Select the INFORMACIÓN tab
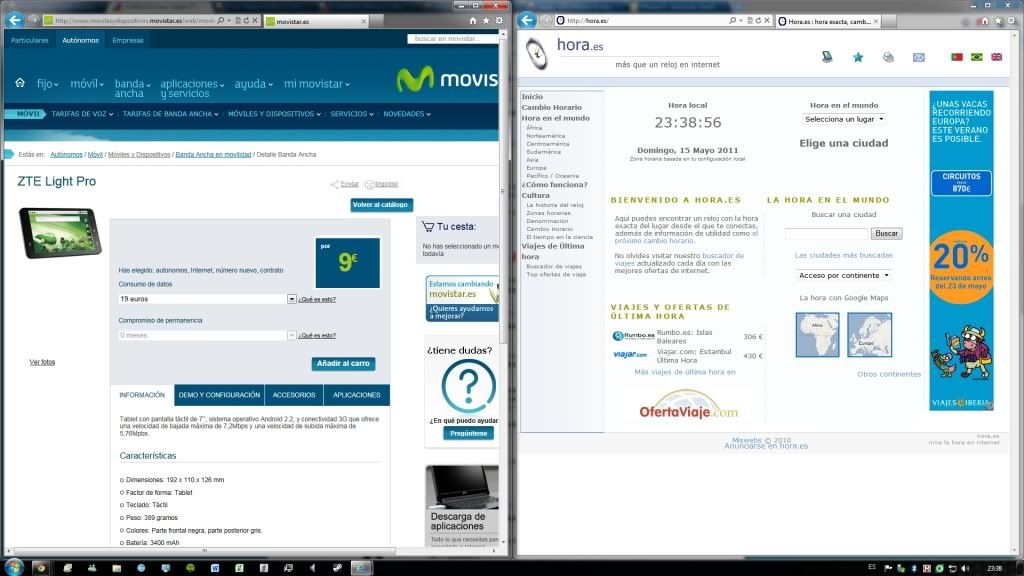The image size is (1024, 576). point(142,394)
